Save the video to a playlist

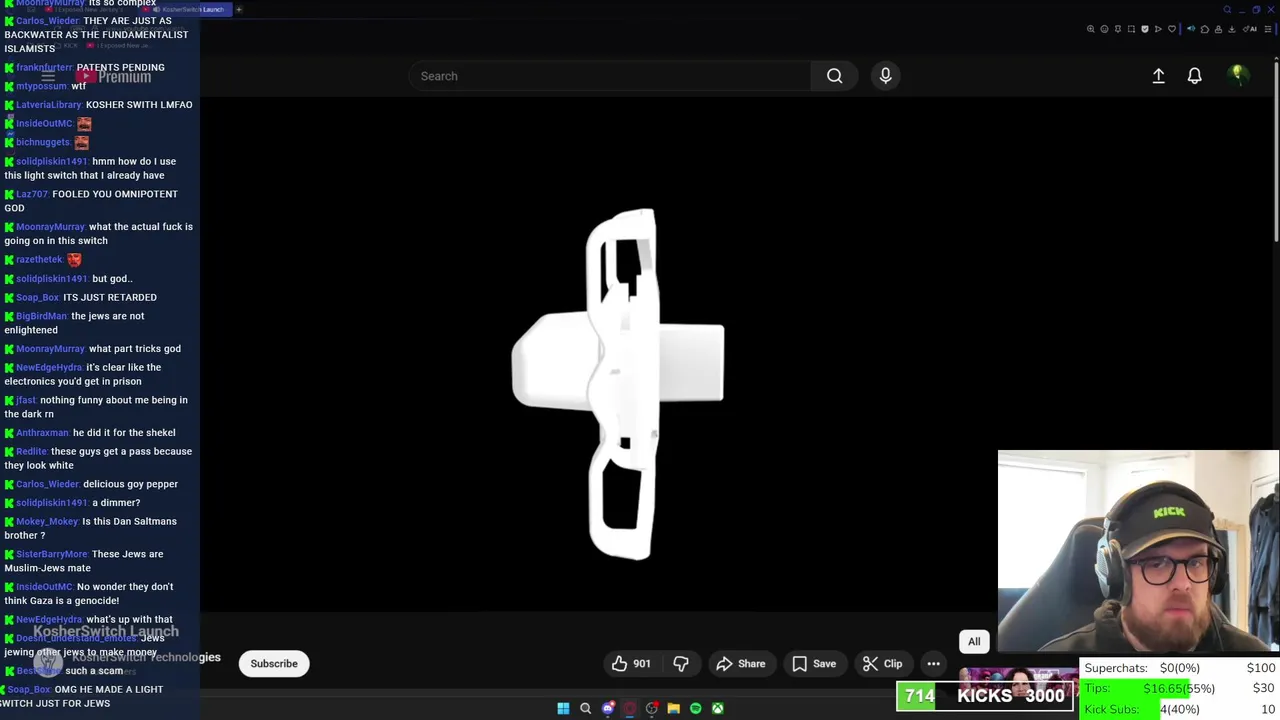click(x=814, y=664)
